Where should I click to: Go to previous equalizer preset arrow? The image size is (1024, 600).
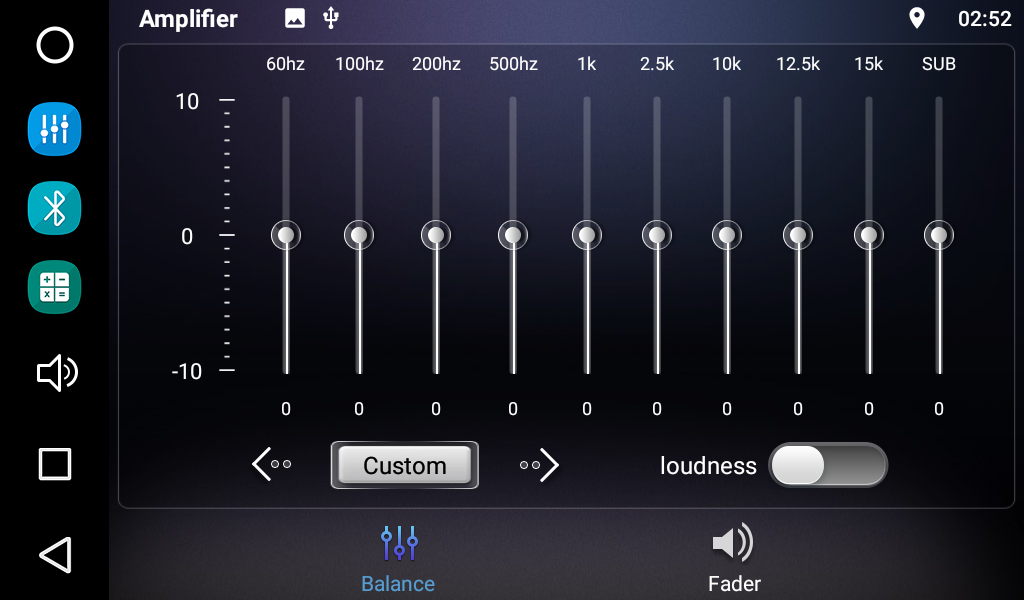point(271,465)
